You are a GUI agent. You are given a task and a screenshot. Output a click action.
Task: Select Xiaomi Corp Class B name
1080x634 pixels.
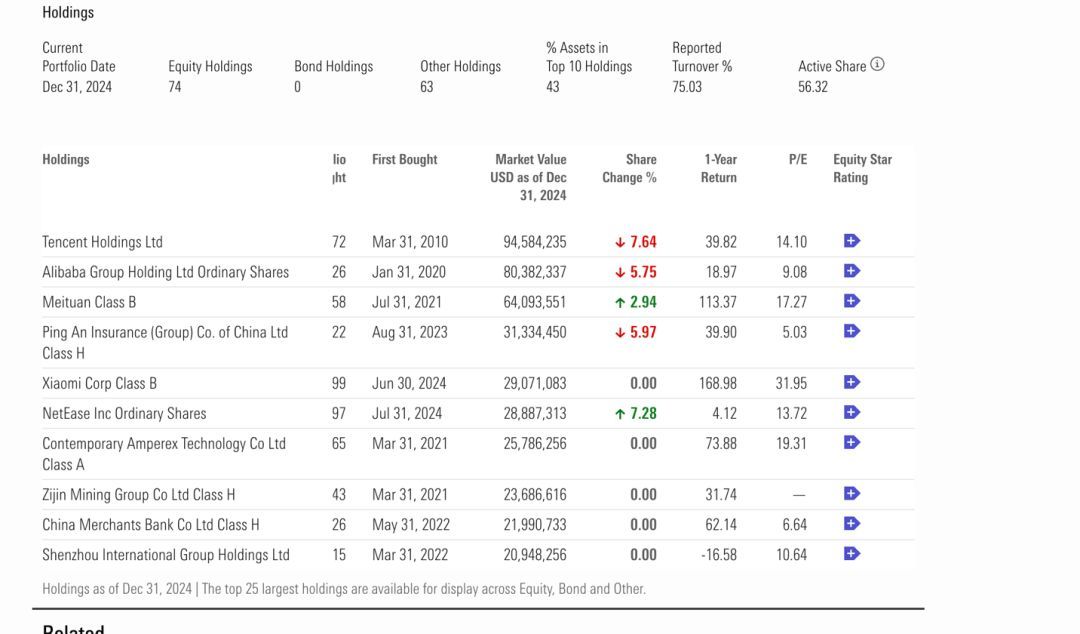(99, 383)
